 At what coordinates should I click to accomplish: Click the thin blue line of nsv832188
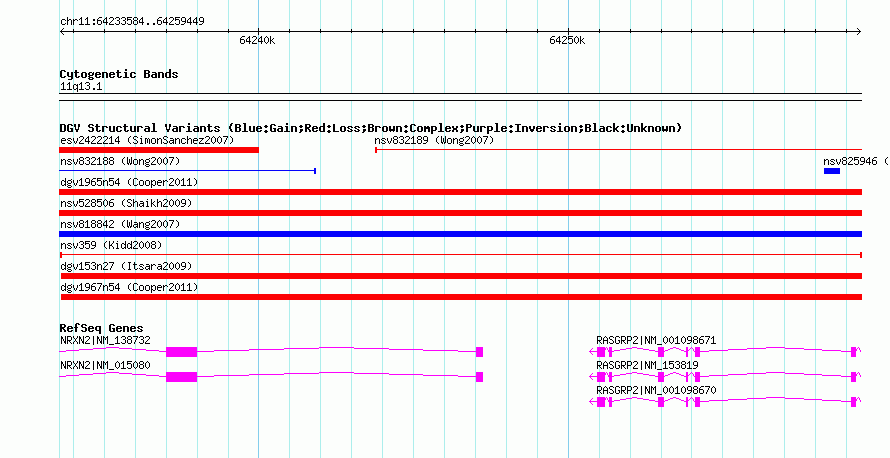187,171
